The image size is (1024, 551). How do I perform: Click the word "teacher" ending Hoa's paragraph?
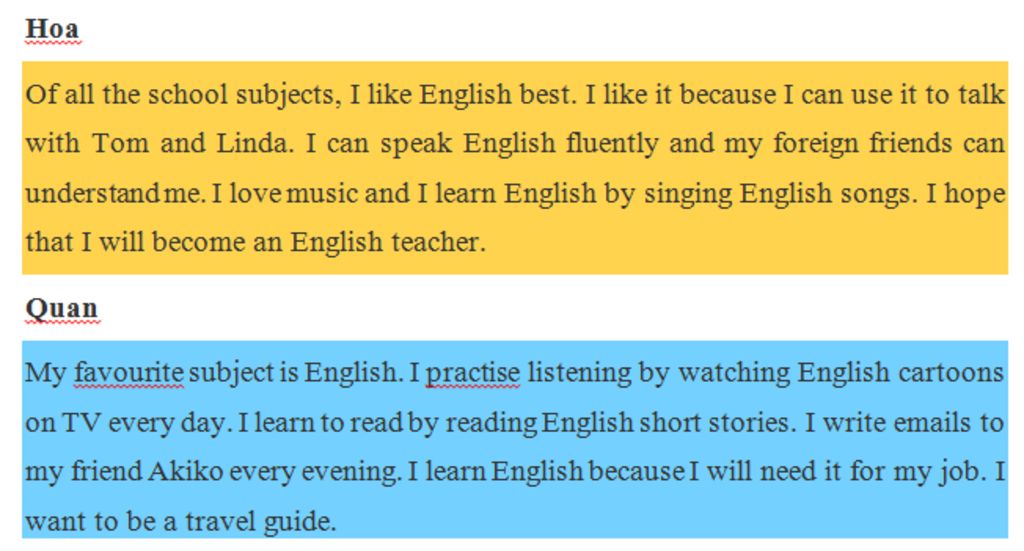439,243
